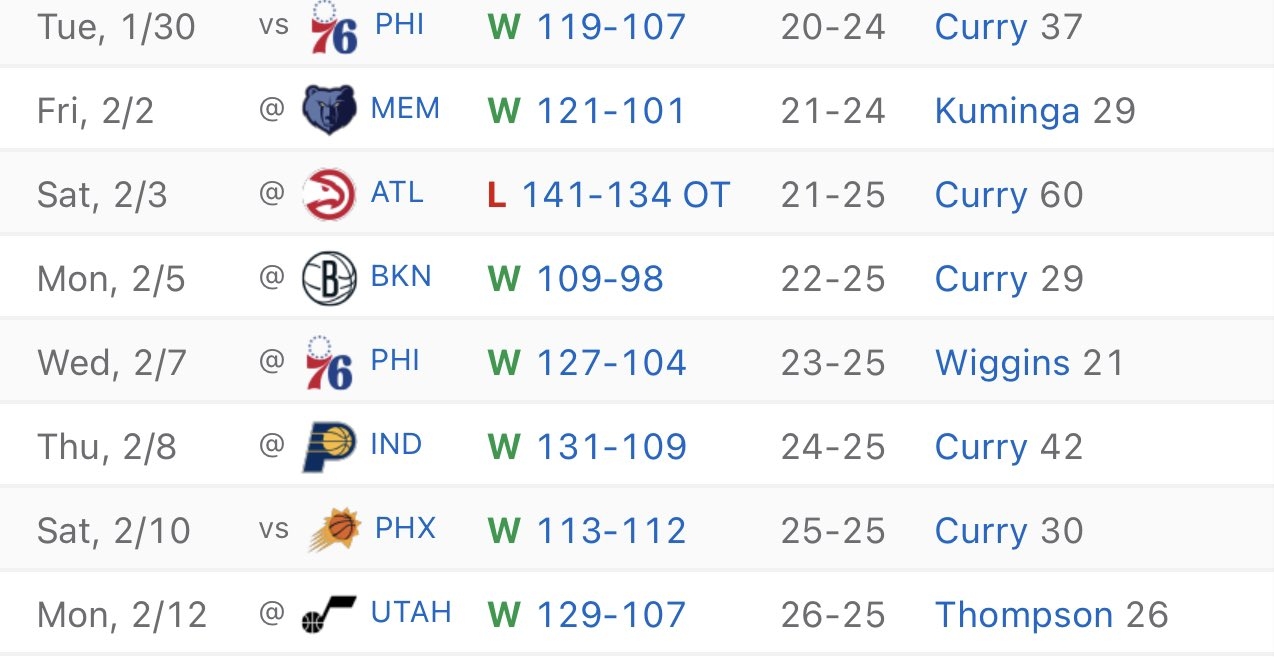Viewport: 1274px width, 657px height.
Task: View the 129-107 Utah game result
Action: [611, 614]
